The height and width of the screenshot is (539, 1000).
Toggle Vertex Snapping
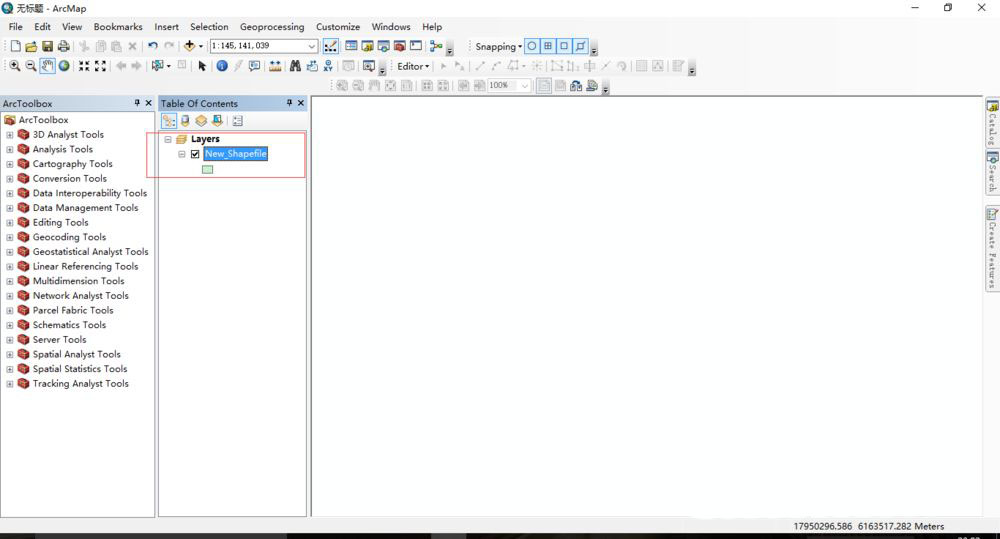pos(564,46)
